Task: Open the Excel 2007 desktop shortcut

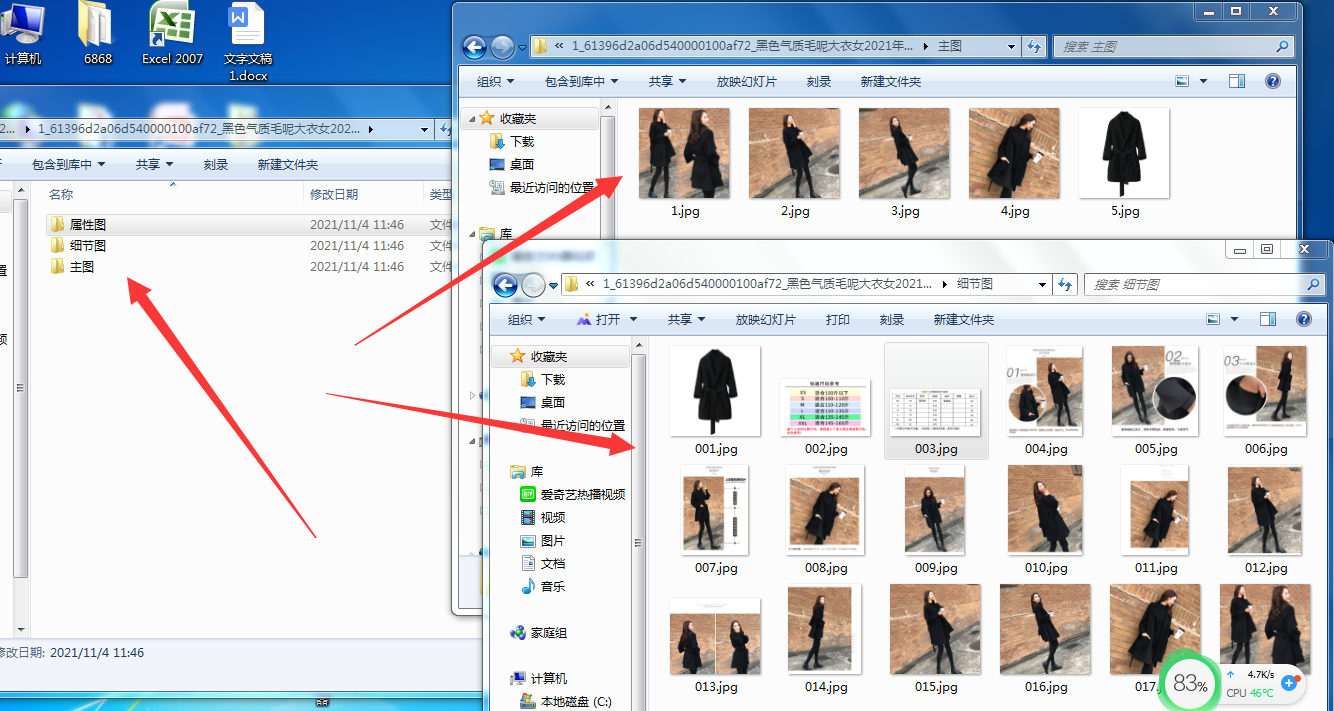Action: tap(172, 33)
